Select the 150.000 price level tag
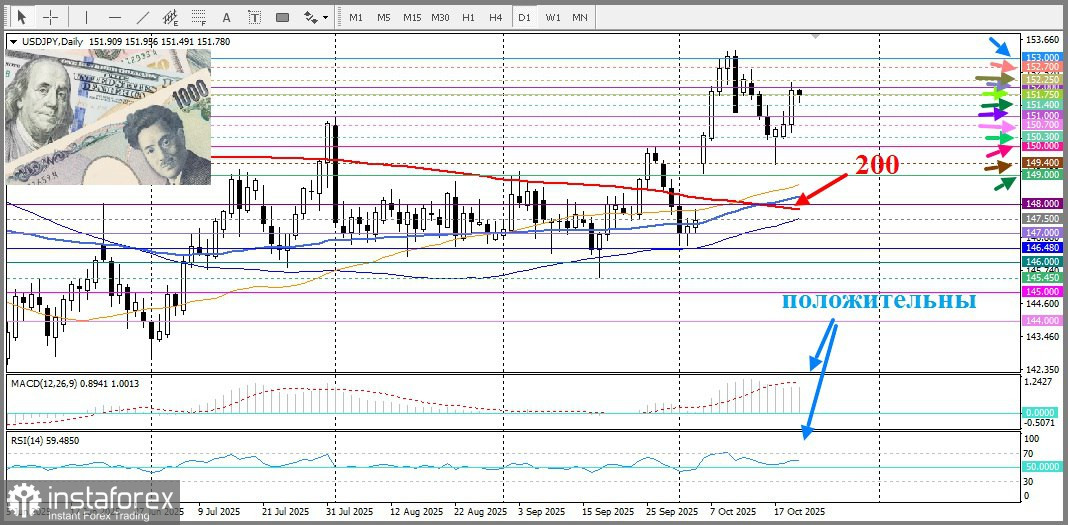Screen dimensions: 1068x525 1041,146
